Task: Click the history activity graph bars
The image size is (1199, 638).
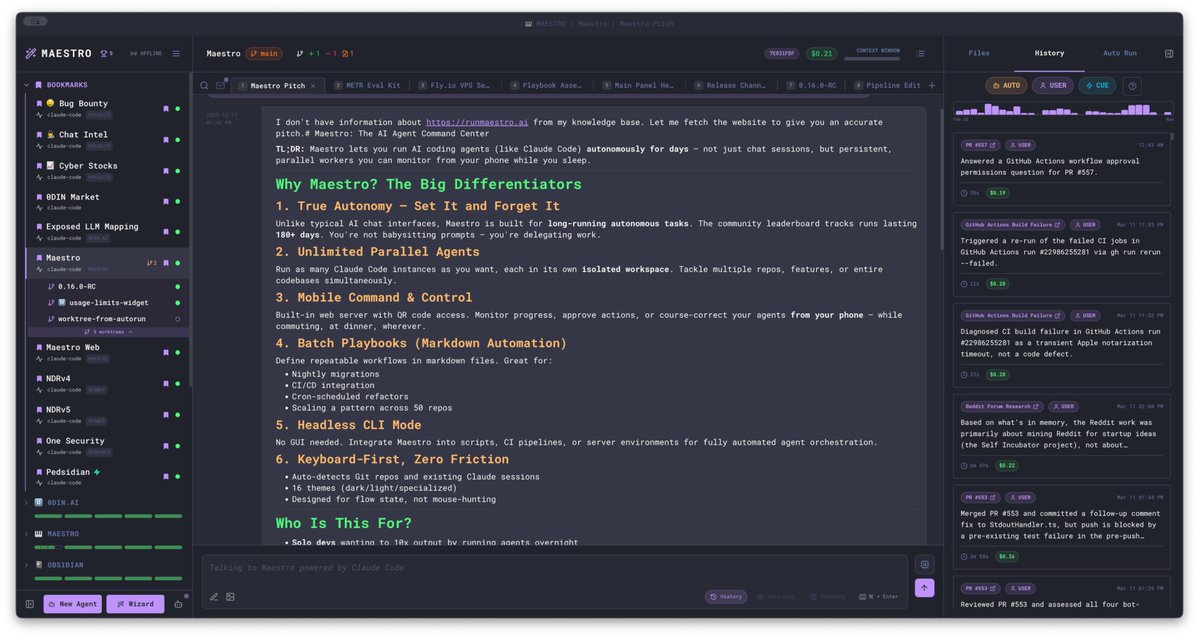Action: click(x=1063, y=109)
